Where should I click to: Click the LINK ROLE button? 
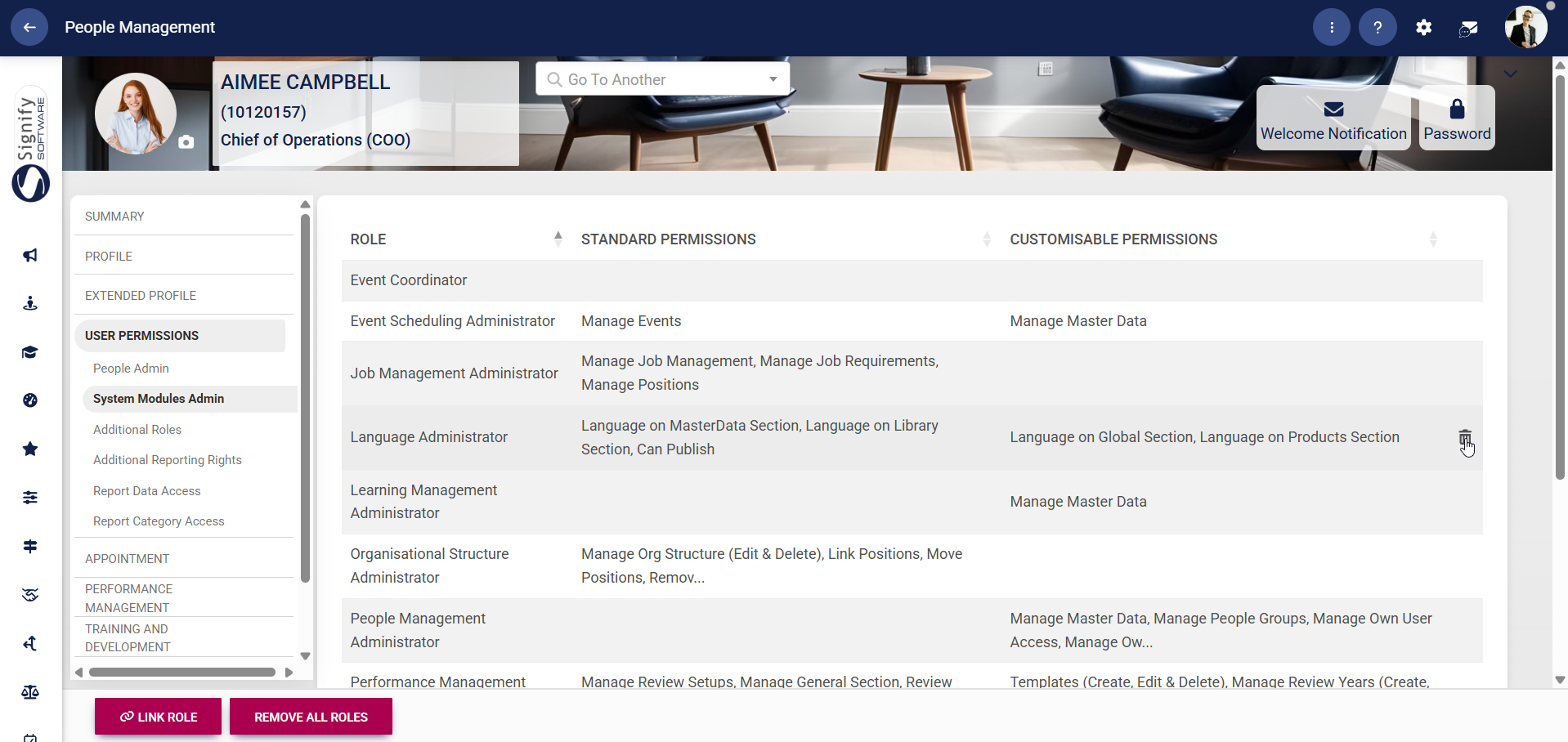coord(157,717)
